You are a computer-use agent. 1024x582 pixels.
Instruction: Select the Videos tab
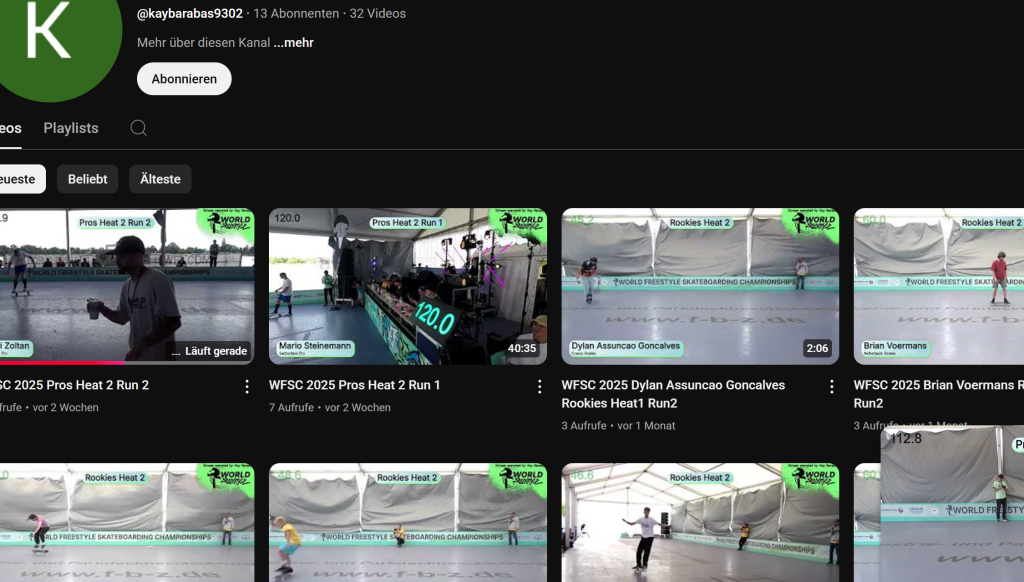tap(8, 128)
